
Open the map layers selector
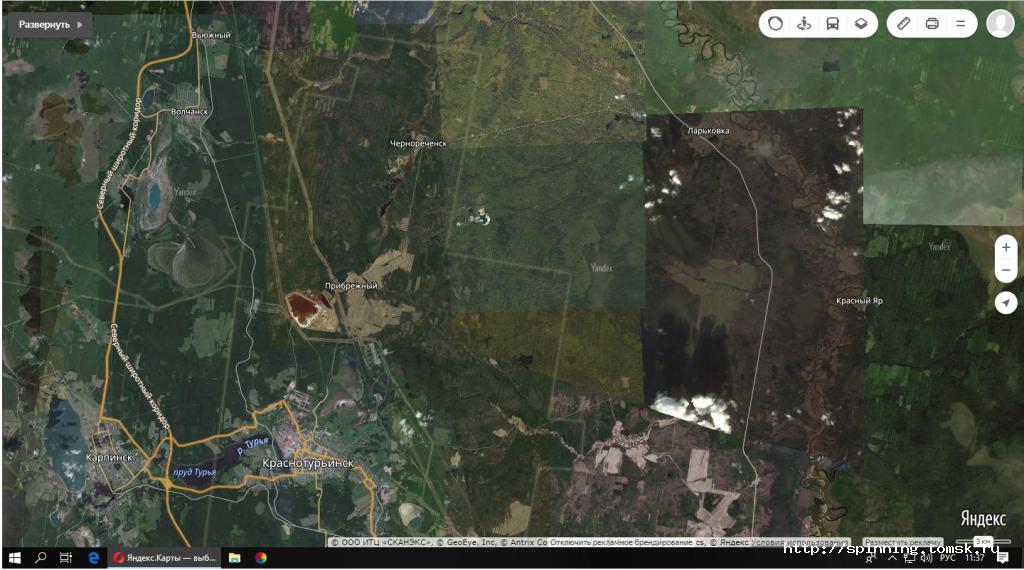coord(860,24)
